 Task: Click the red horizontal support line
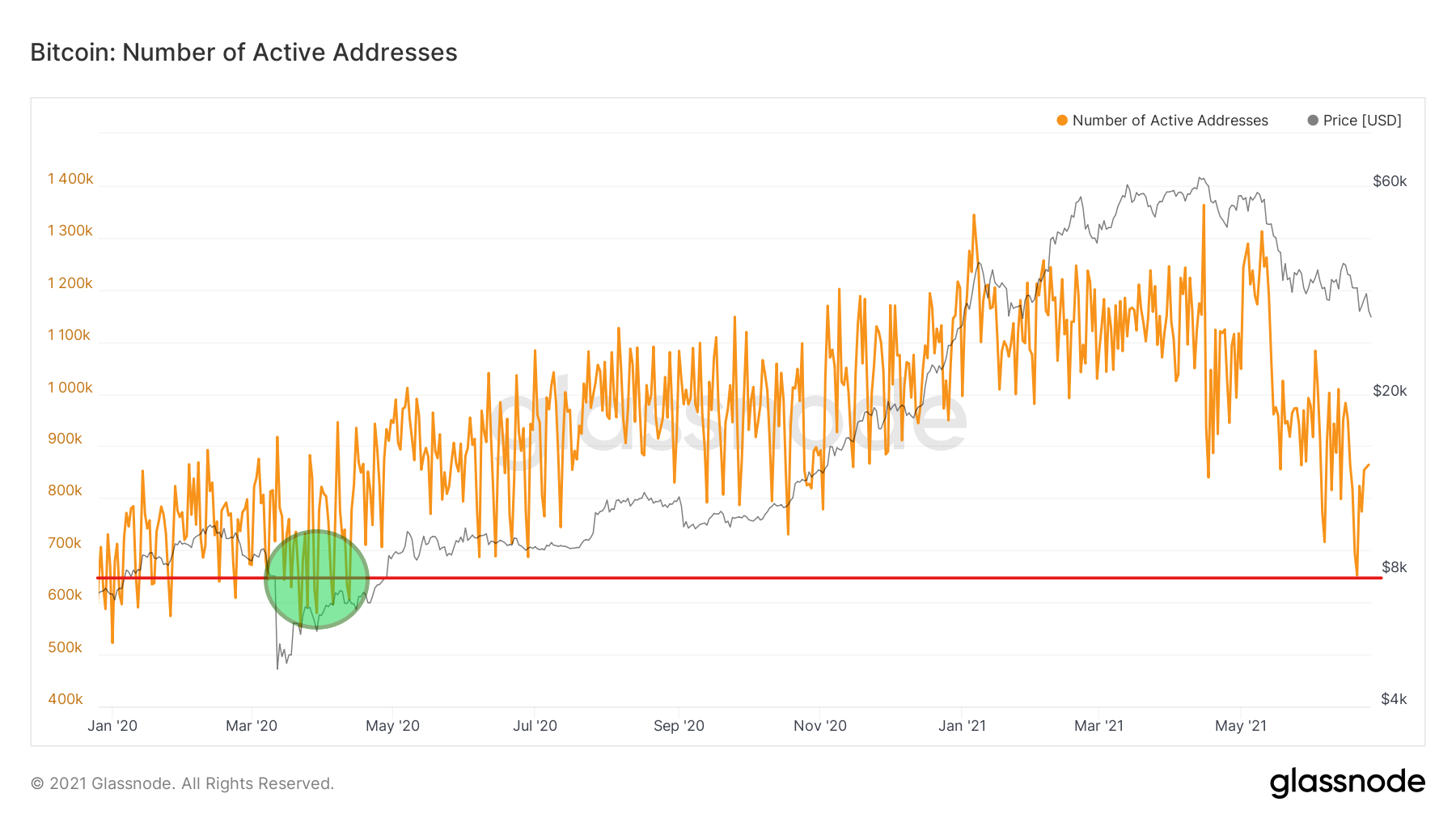click(x=728, y=578)
